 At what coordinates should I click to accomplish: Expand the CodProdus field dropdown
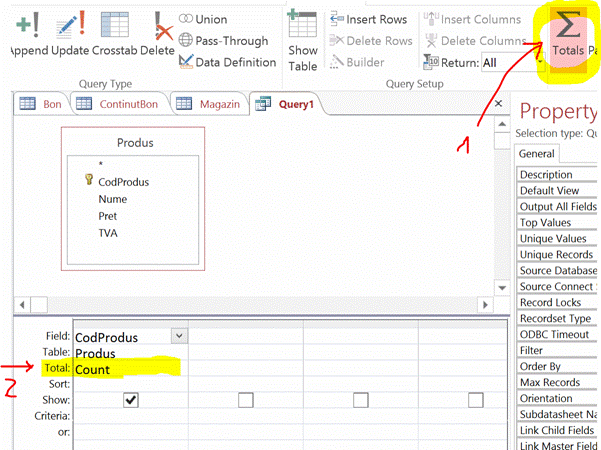point(179,337)
